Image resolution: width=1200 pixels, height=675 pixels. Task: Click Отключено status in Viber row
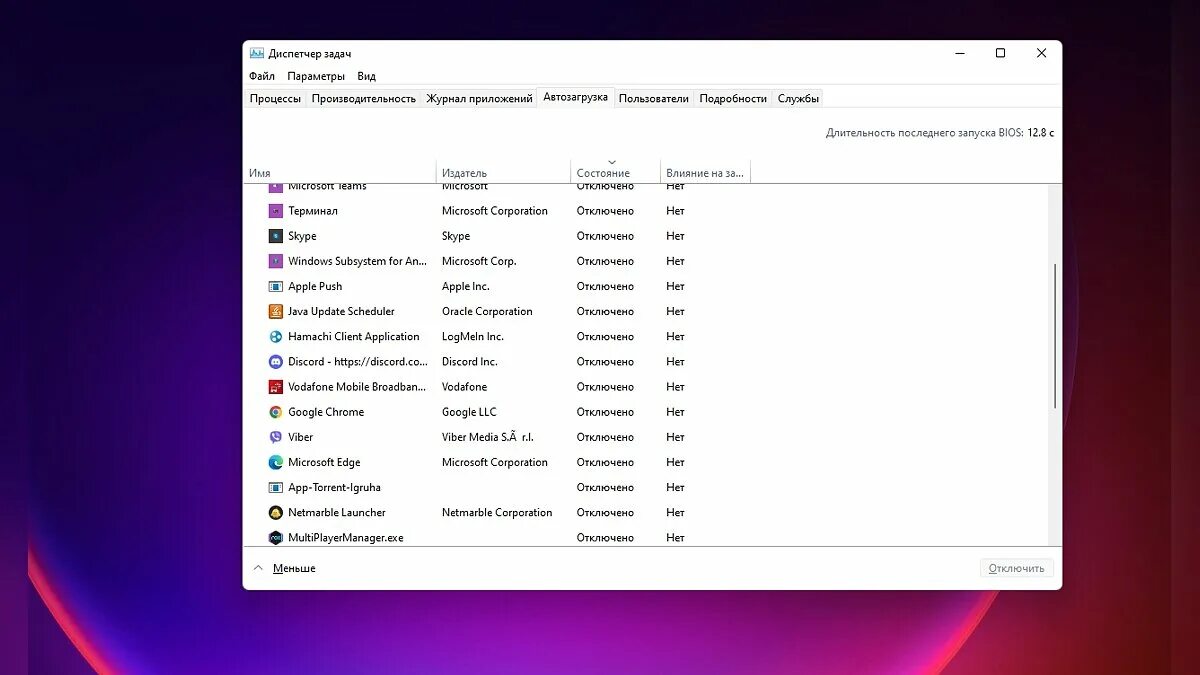[605, 437]
